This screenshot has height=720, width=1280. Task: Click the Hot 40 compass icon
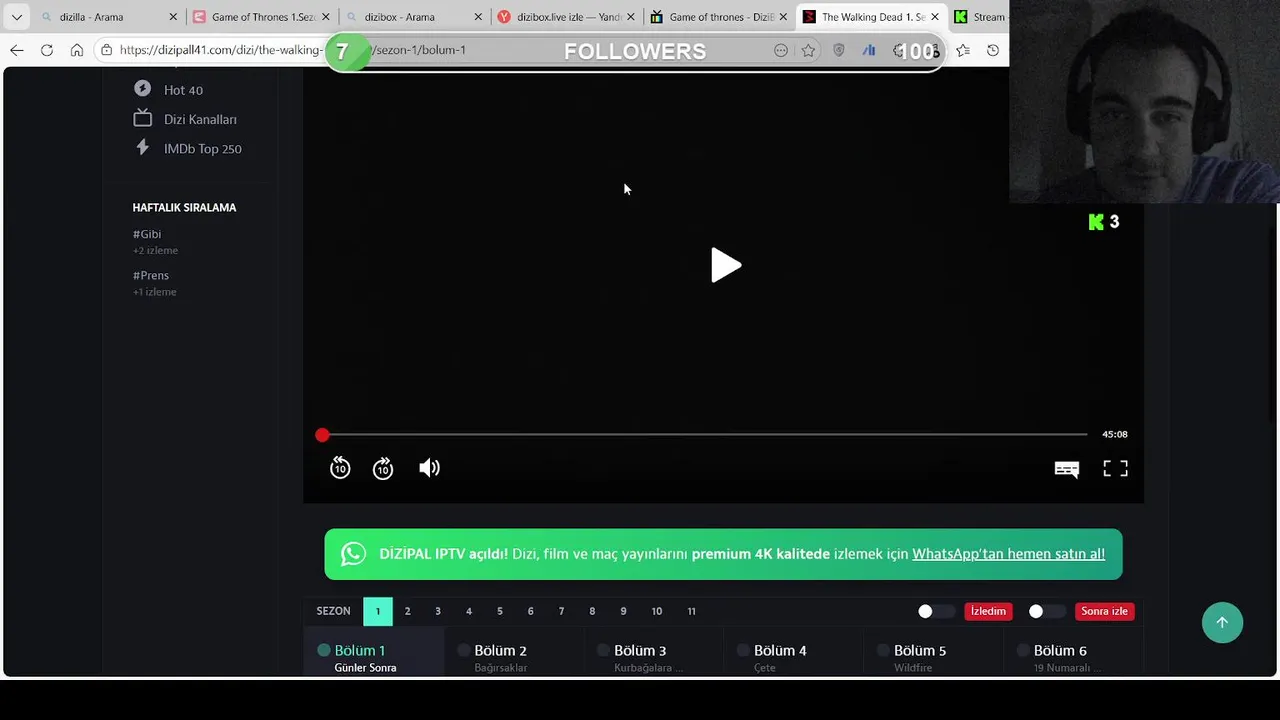(142, 89)
